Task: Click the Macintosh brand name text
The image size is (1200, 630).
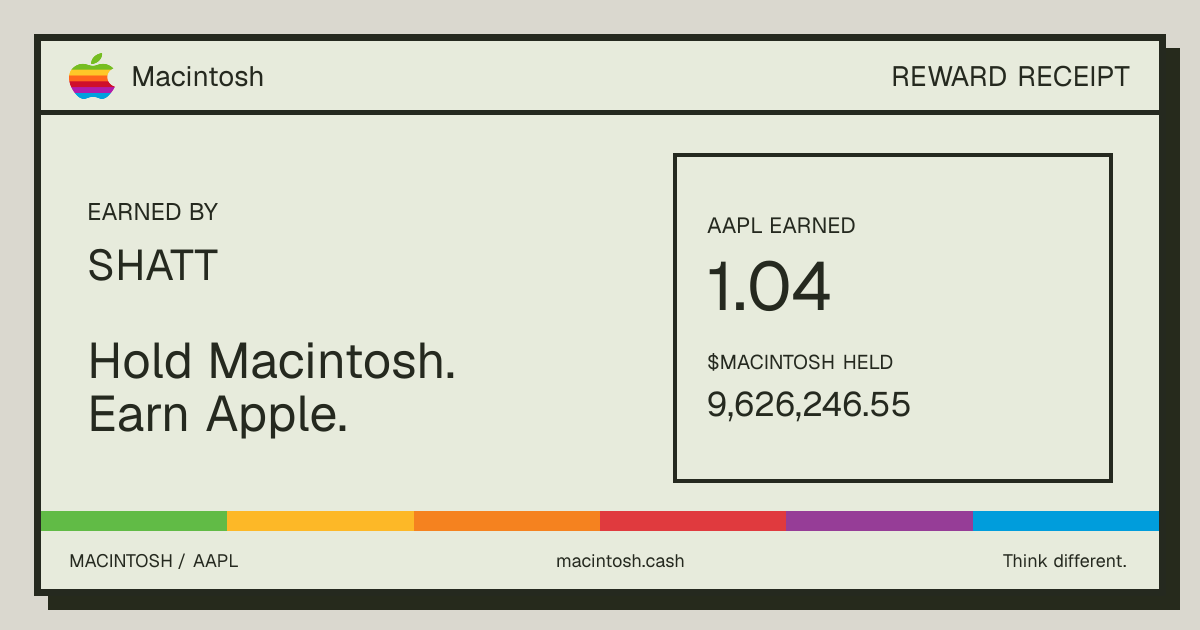Action: 198,77
